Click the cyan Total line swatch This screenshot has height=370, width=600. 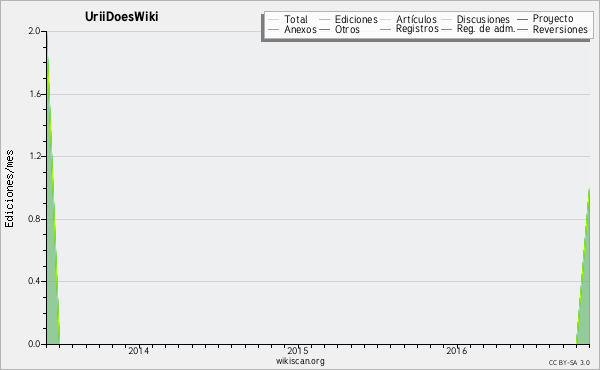tap(274, 20)
